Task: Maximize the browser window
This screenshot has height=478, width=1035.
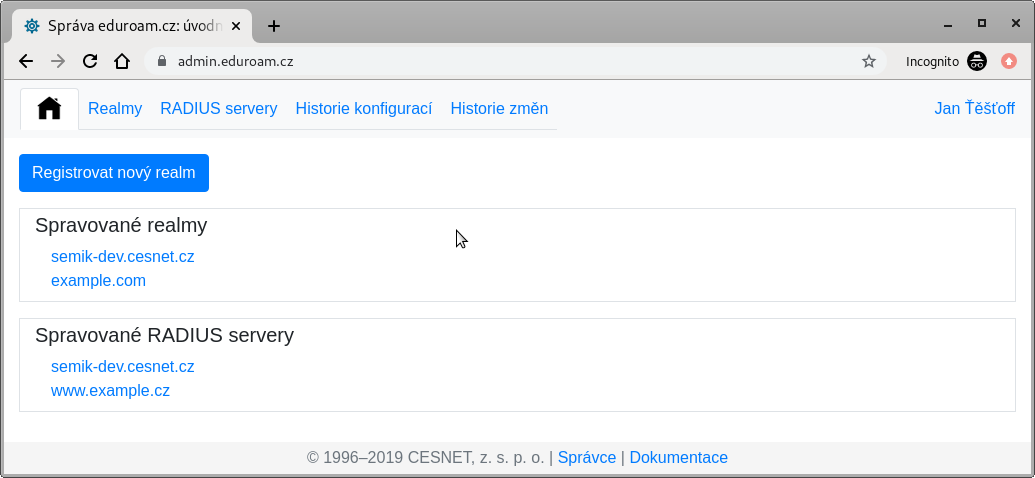Action: 982,23
